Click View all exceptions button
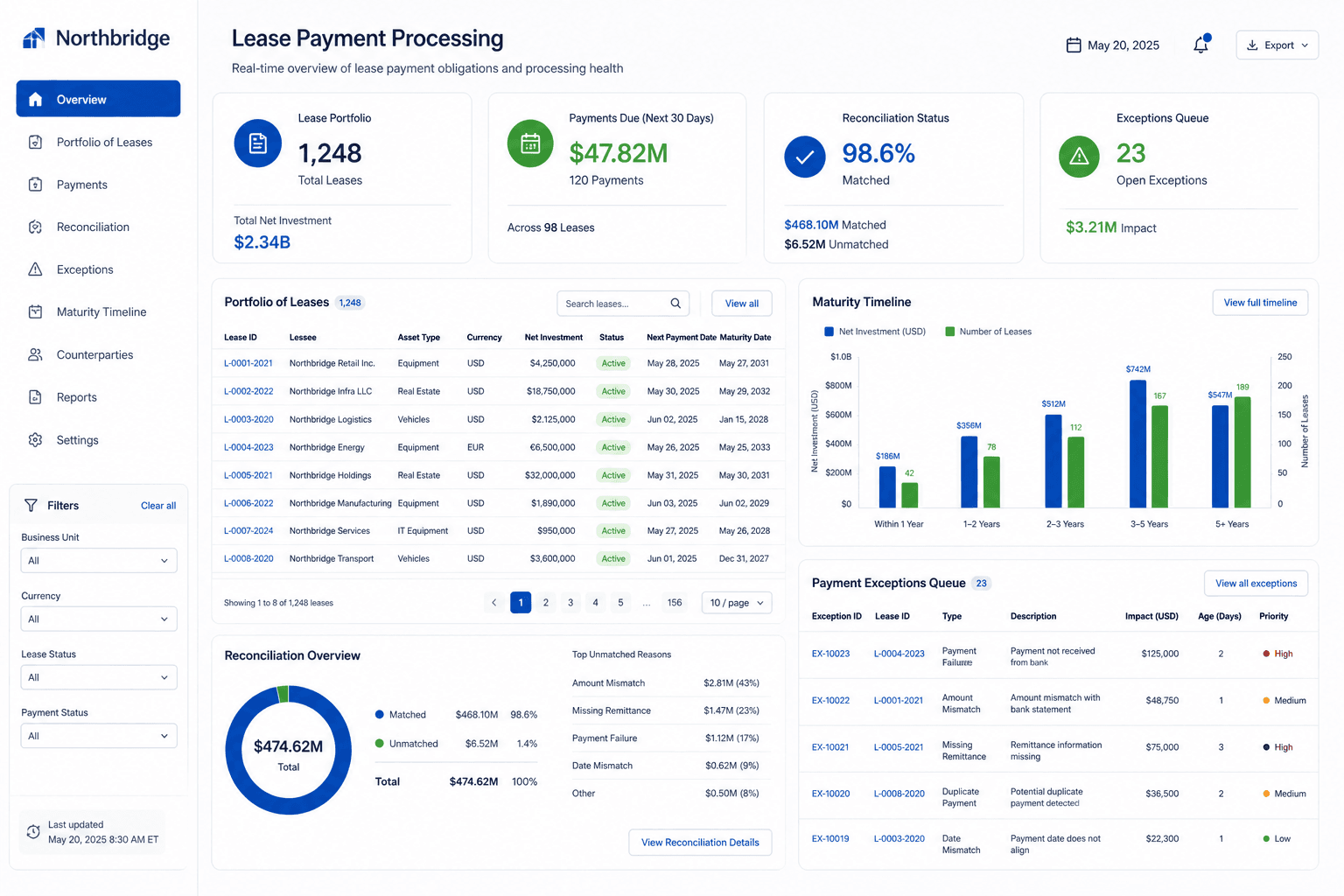Viewport: 1344px width, 896px height. pyautogui.click(x=1256, y=584)
